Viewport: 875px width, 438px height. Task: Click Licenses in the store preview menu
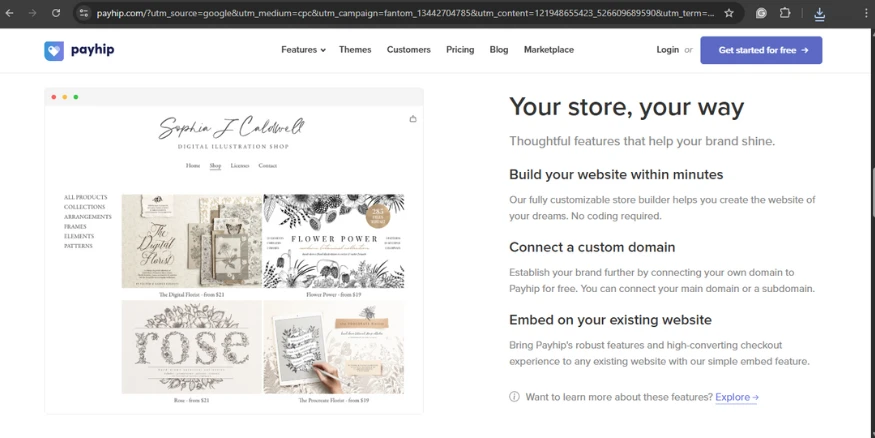point(240,166)
